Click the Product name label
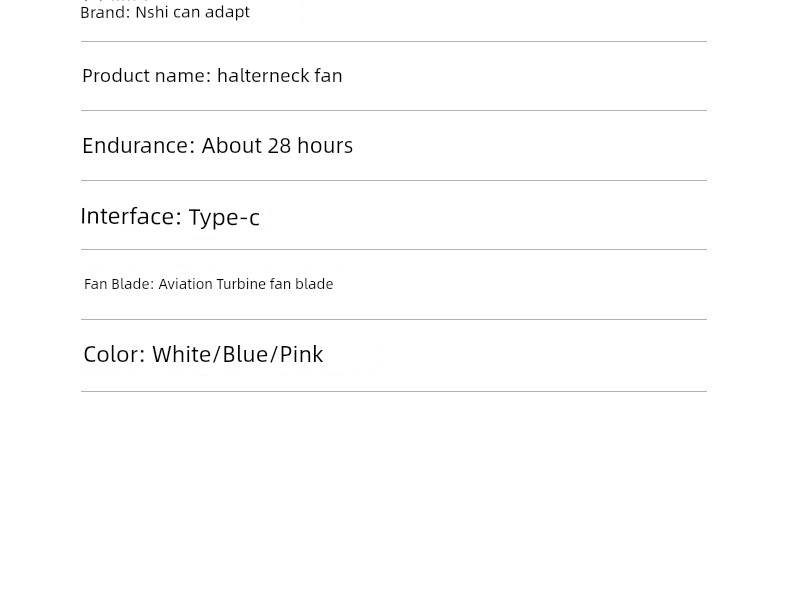The image size is (790, 592). coord(147,76)
